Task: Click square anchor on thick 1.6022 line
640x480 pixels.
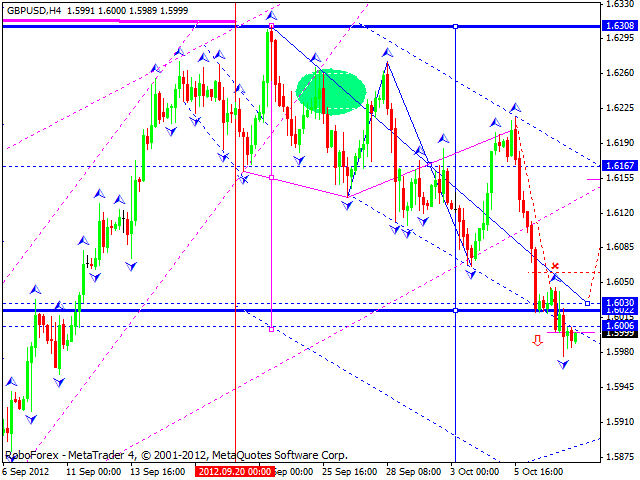Action: [x=456, y=310]
